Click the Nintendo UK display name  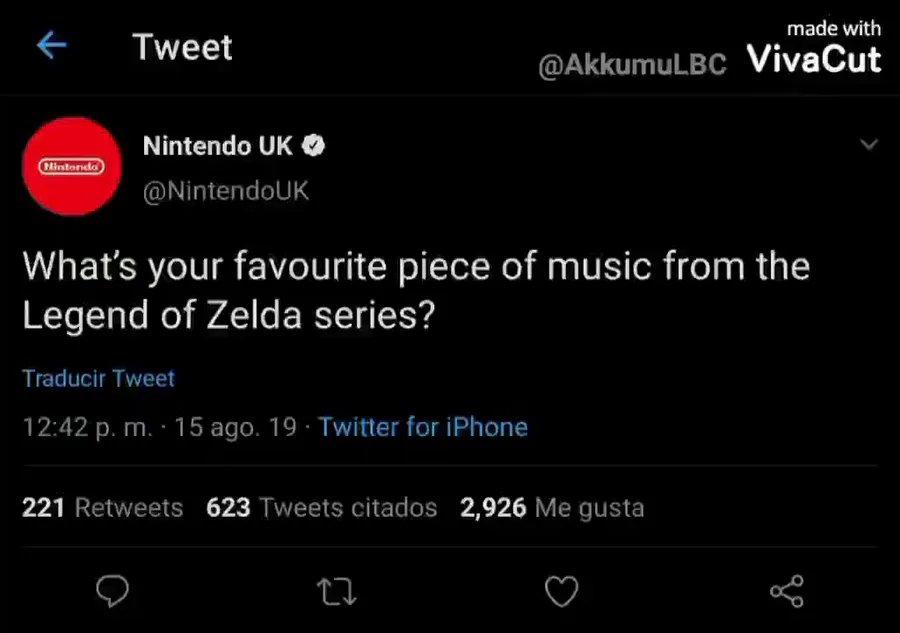click(x=218, y=146)
